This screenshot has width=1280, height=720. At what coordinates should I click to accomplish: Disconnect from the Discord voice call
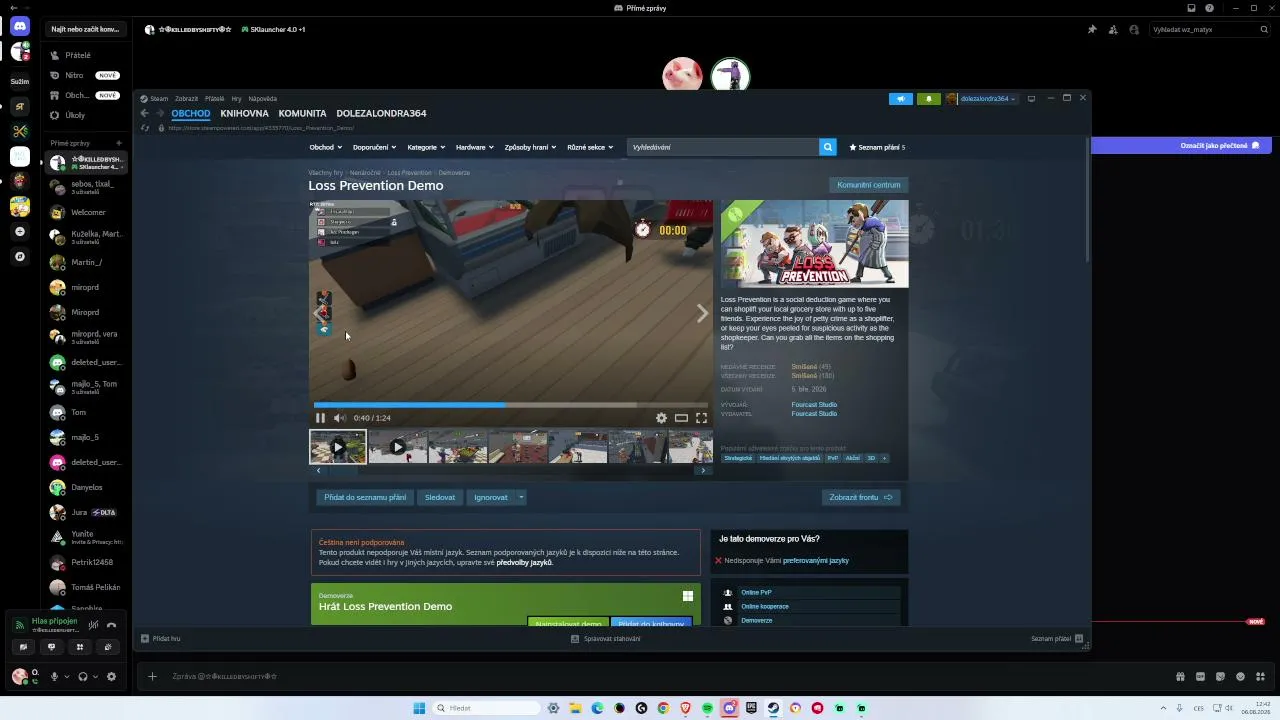coord(111,625)
